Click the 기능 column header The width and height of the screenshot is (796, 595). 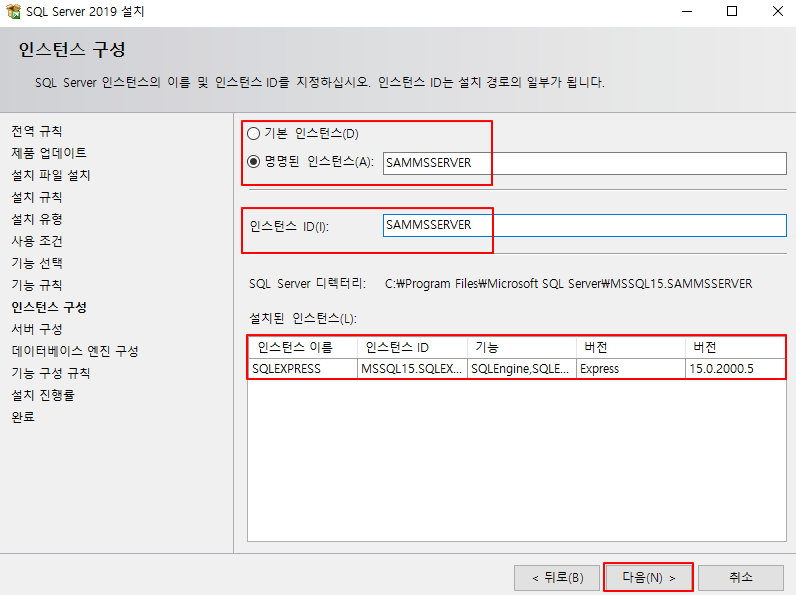point(521,347)
